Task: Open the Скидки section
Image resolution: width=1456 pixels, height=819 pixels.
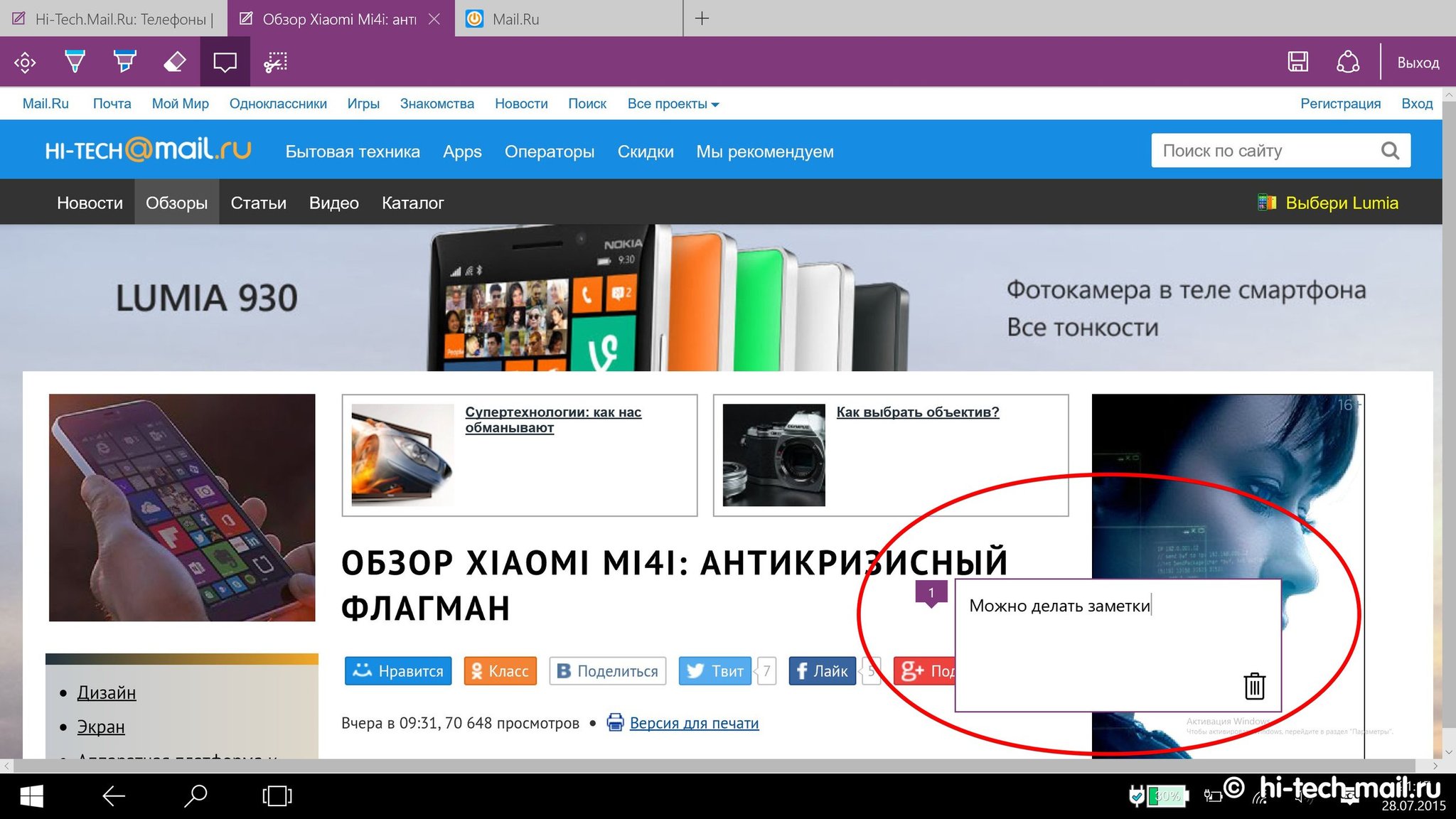Action: [646, 151]
